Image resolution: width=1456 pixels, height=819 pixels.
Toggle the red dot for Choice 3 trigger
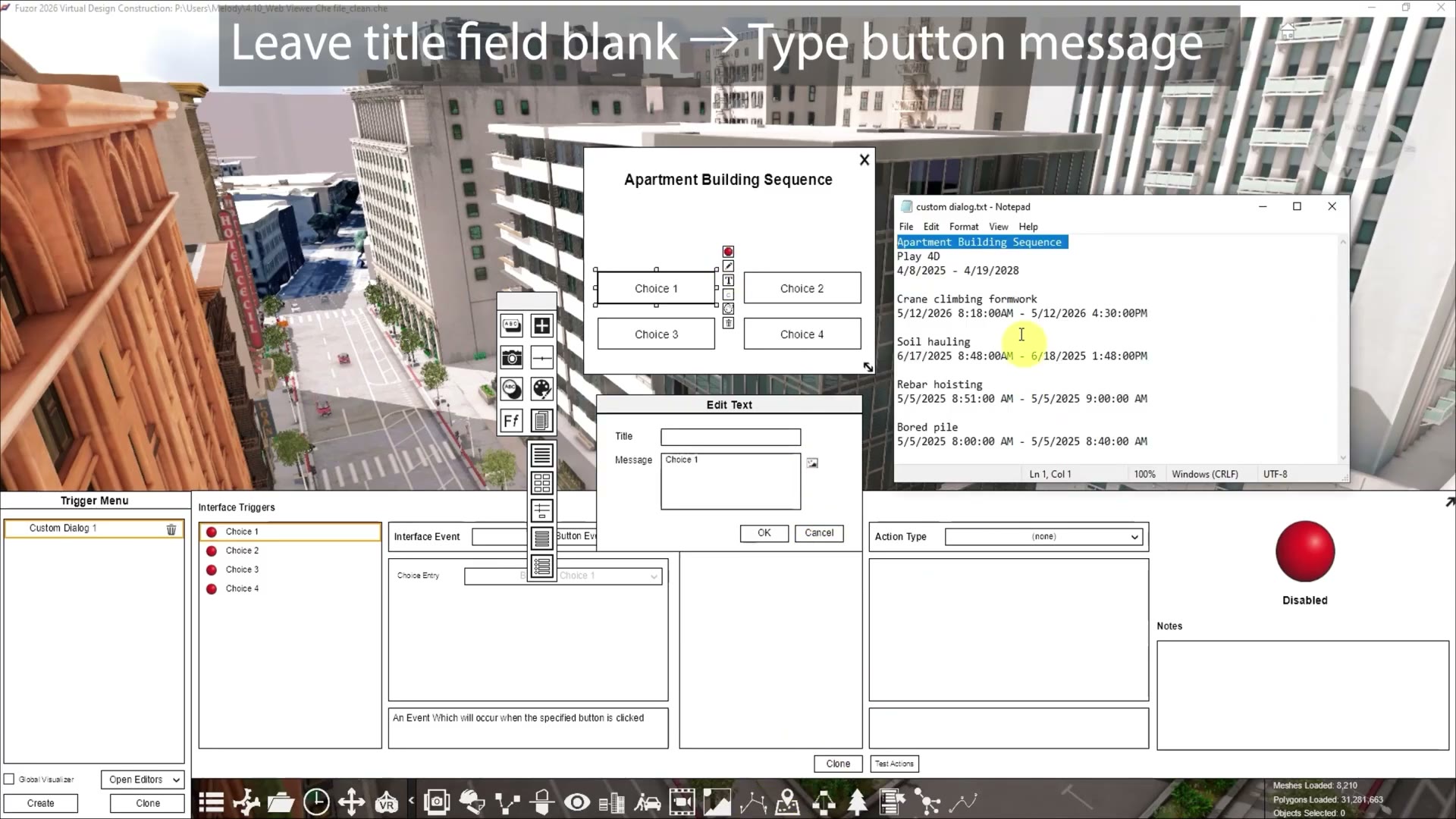[x=212, y=570]
